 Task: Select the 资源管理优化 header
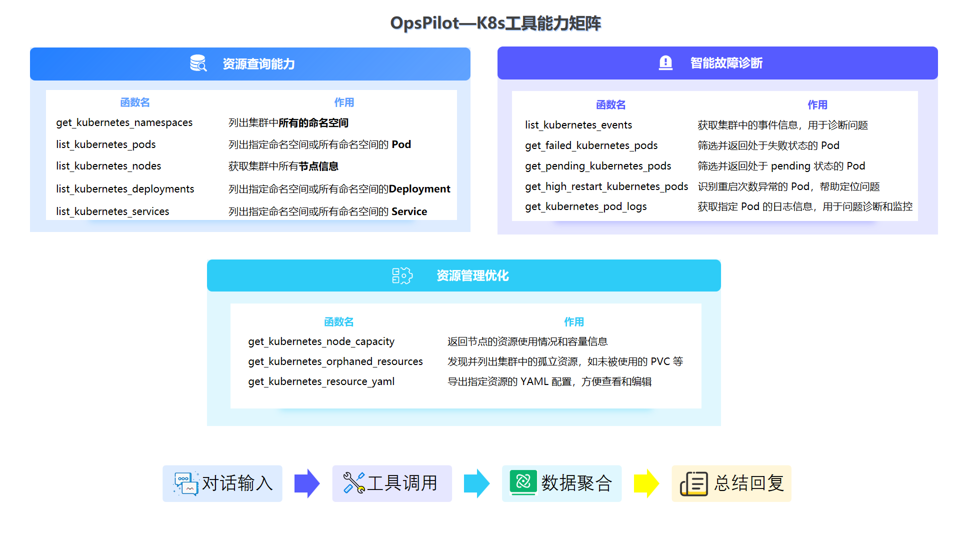(463, 276)
